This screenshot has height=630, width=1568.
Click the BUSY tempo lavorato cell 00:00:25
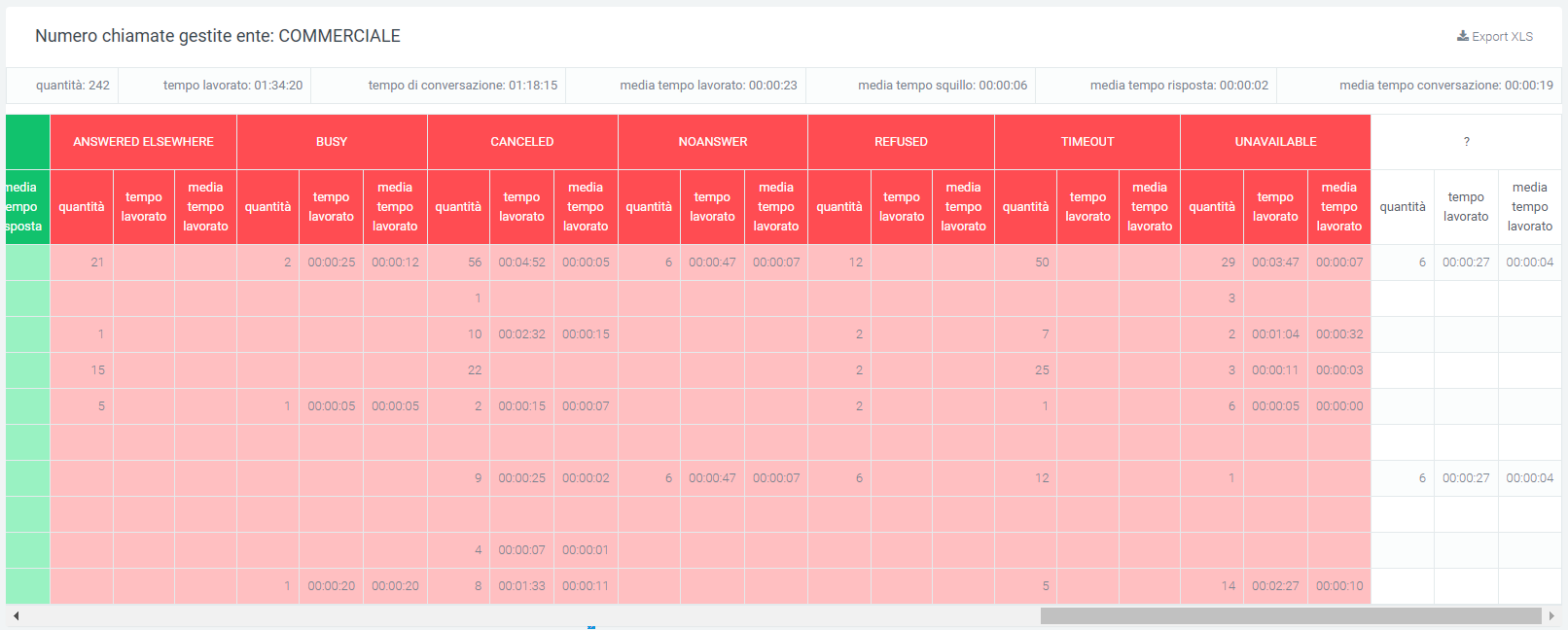[331, 262]
